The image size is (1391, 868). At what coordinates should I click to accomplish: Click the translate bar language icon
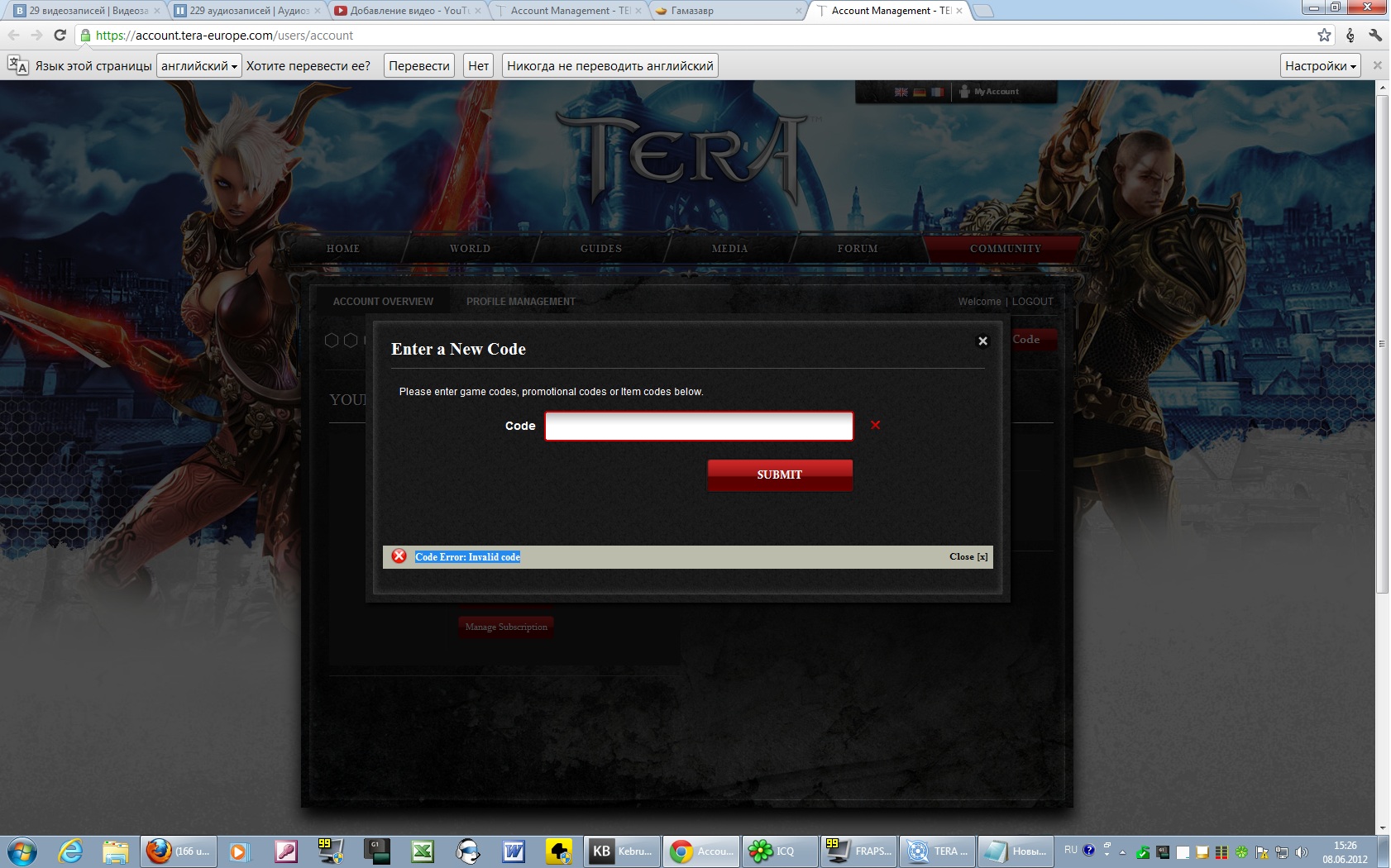point(17,65)
